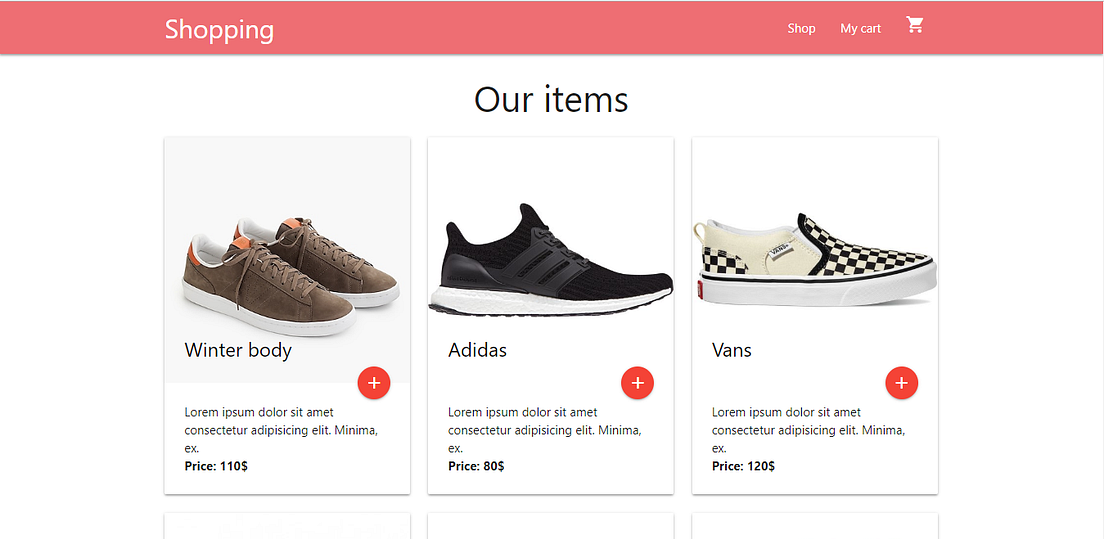Screen dimensions: 1104x539
Task: Click the Shopping brand logo
Action: [219, 29]
